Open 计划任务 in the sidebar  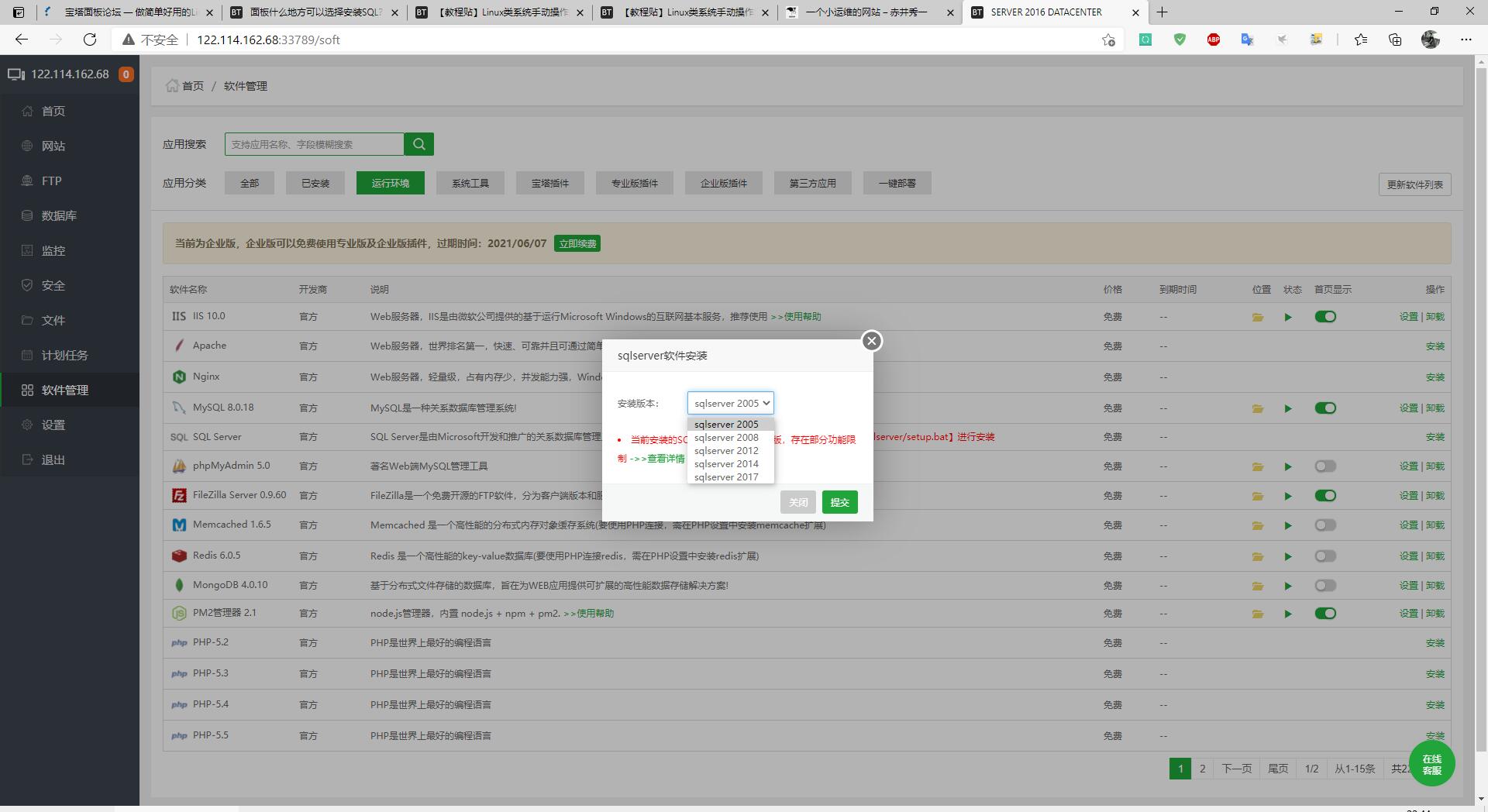(70, 355)
